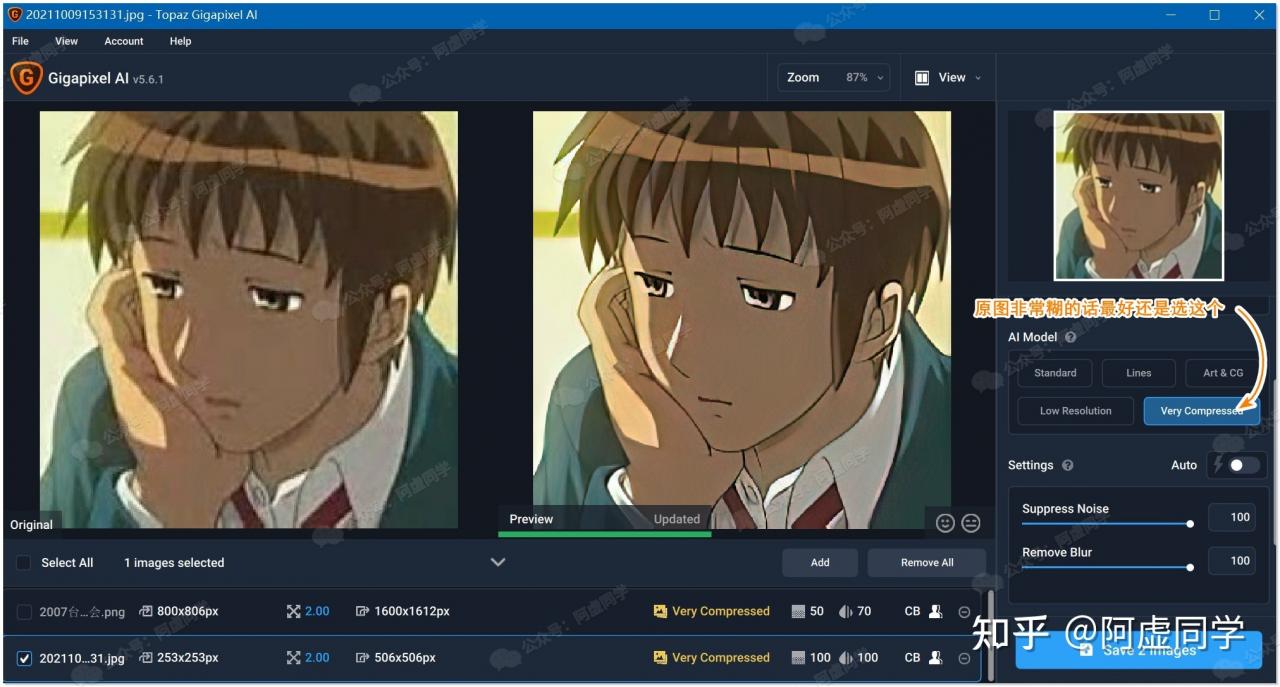The image size is (1280, 687).
Task: Click the split View layout icon
Action: pyautogui.click(x=922, y=78)
